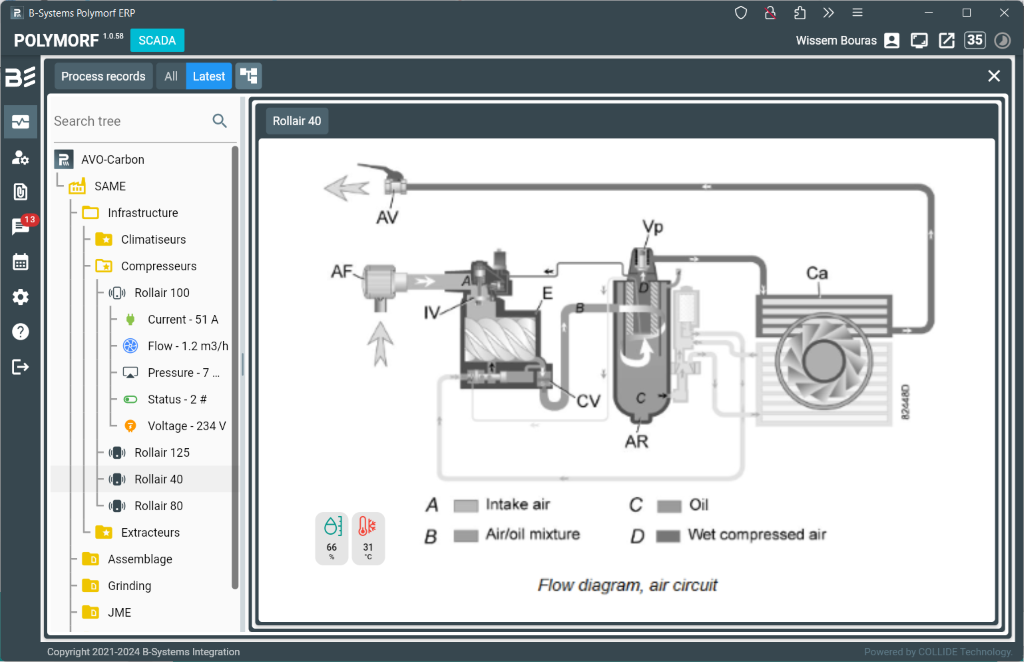The image size is (1024, 662).
Task: Click the display screen icon in header
Action: click(920, 40)
